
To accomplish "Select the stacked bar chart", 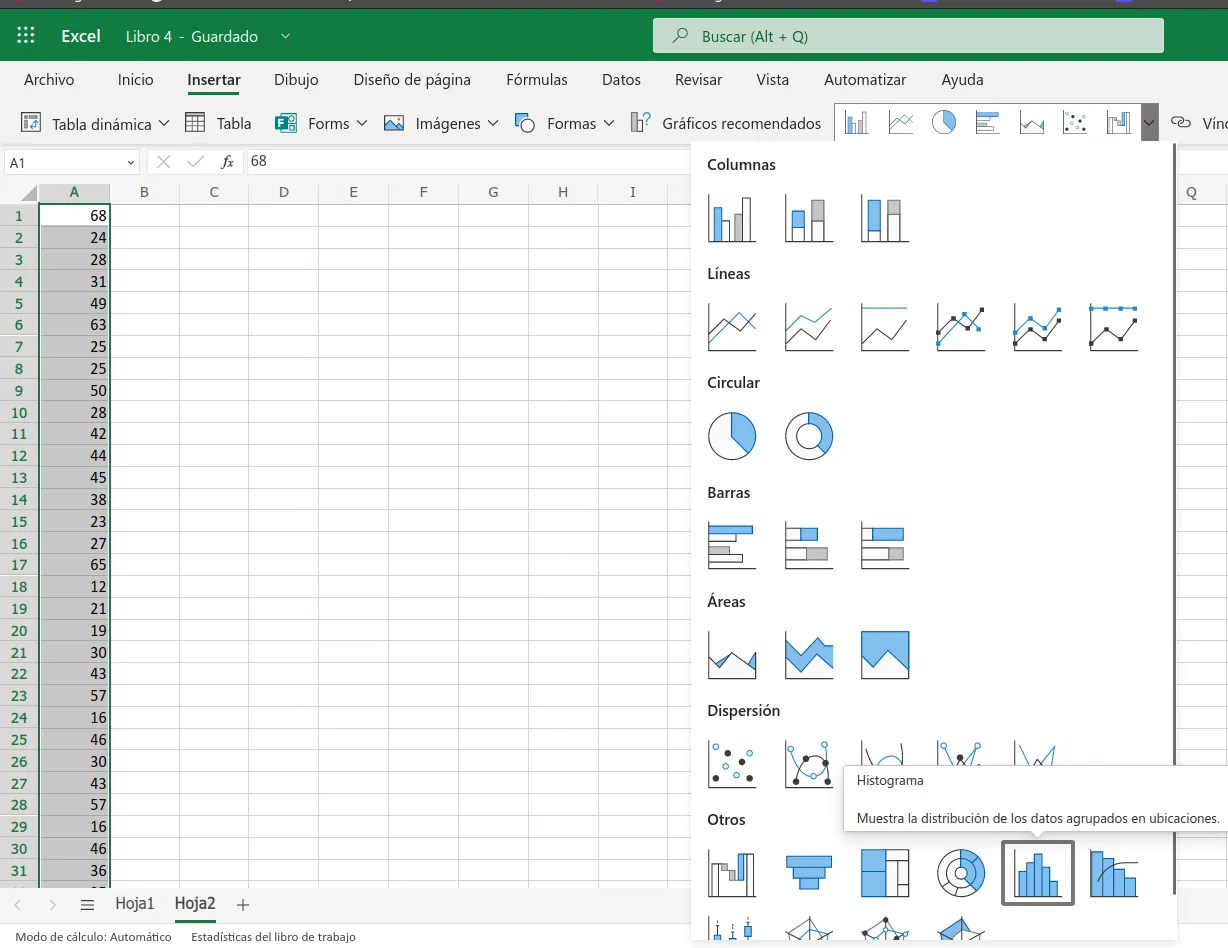I will coord(809,545).
